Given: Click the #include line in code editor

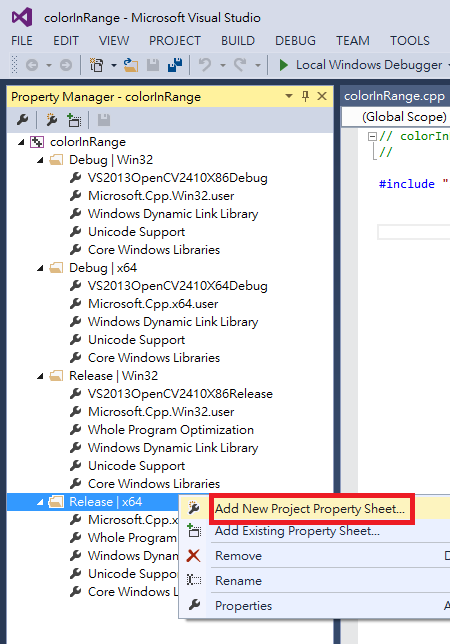Looking at the screenshot, I should [x=413, y=184].
